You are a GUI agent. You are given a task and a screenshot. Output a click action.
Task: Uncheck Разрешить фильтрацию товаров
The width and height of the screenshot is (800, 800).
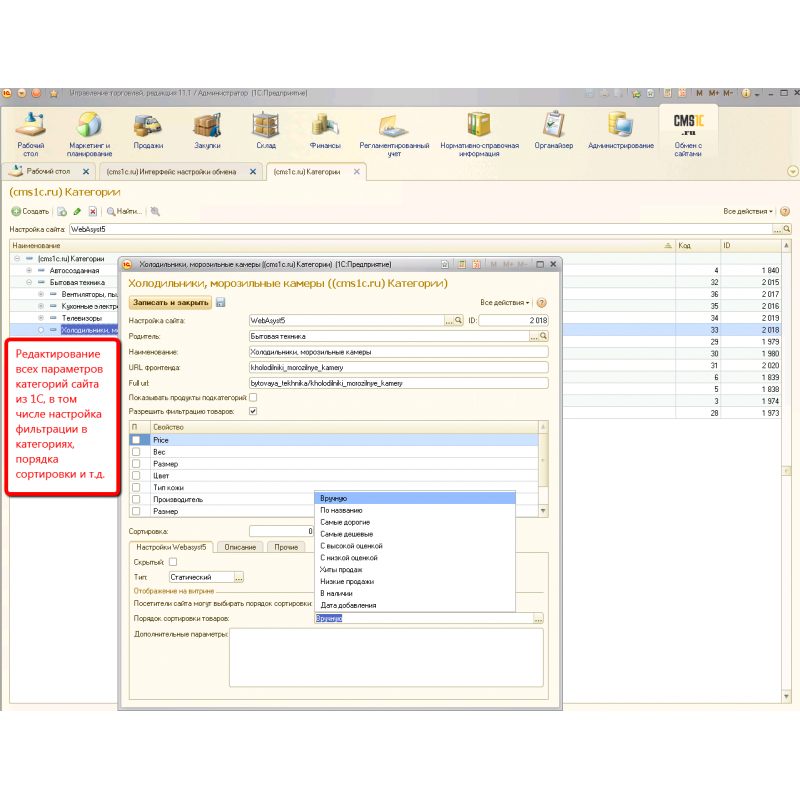point(253,410)
